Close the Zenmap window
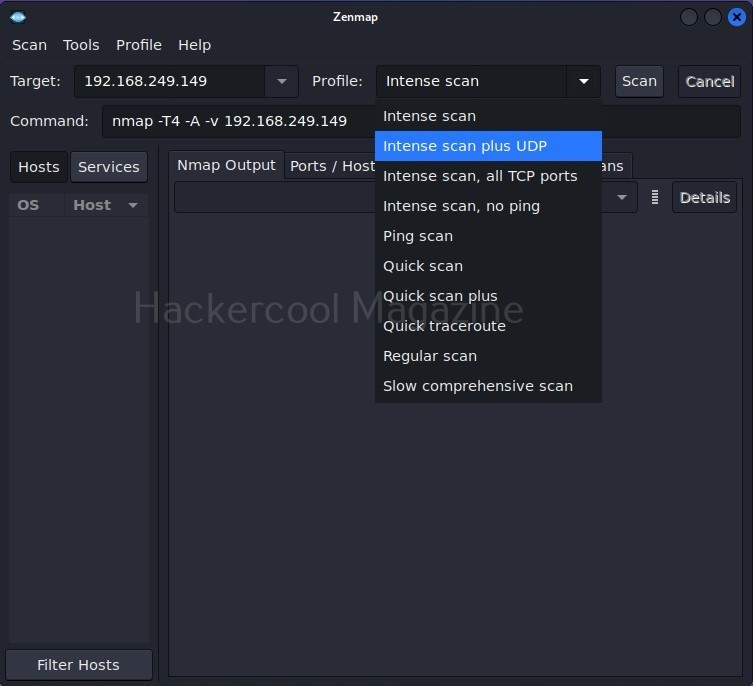 736,17
